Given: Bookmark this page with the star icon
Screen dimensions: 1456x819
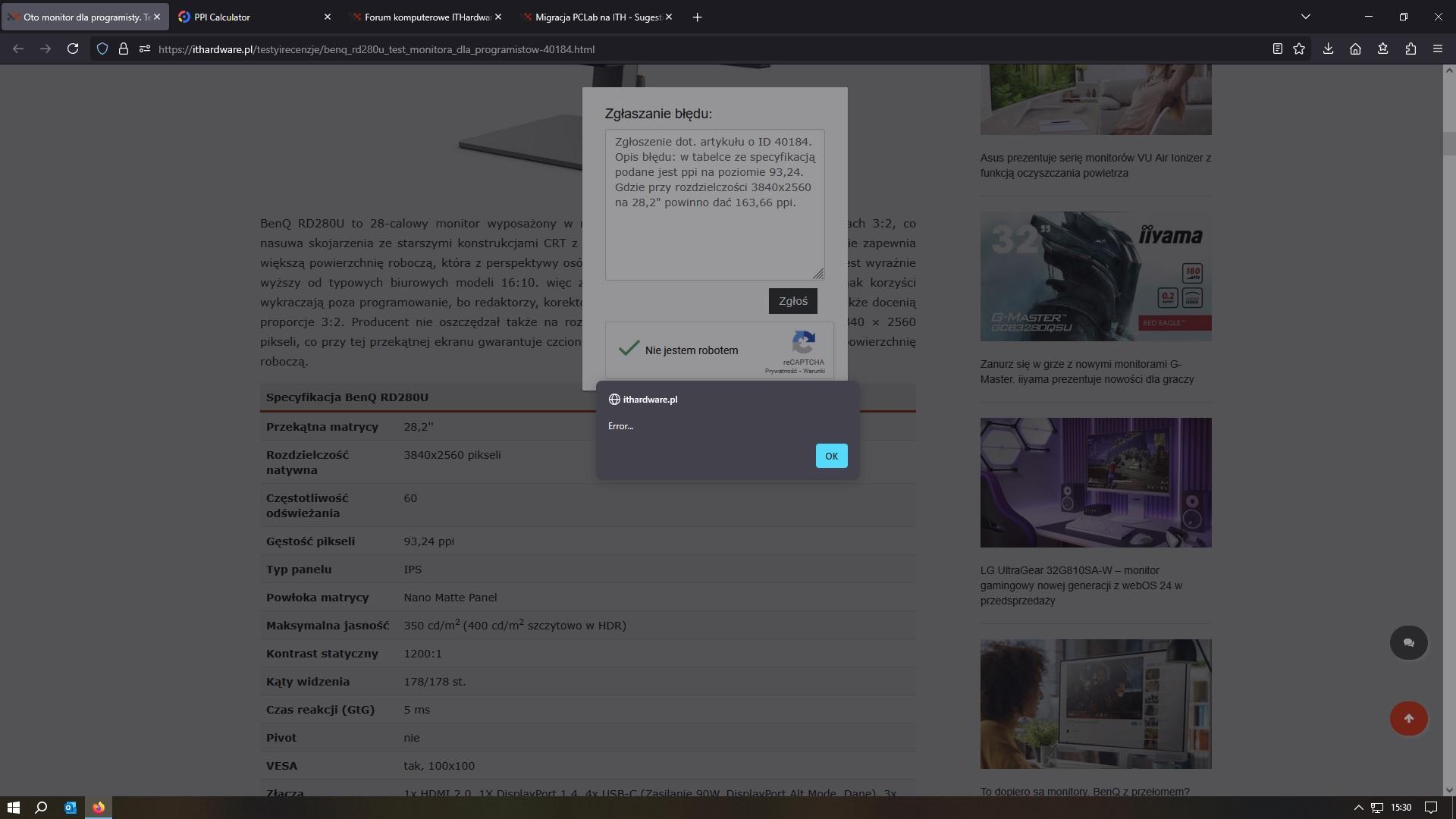Looking at the screenshot, I should (x=1299, y=49).
